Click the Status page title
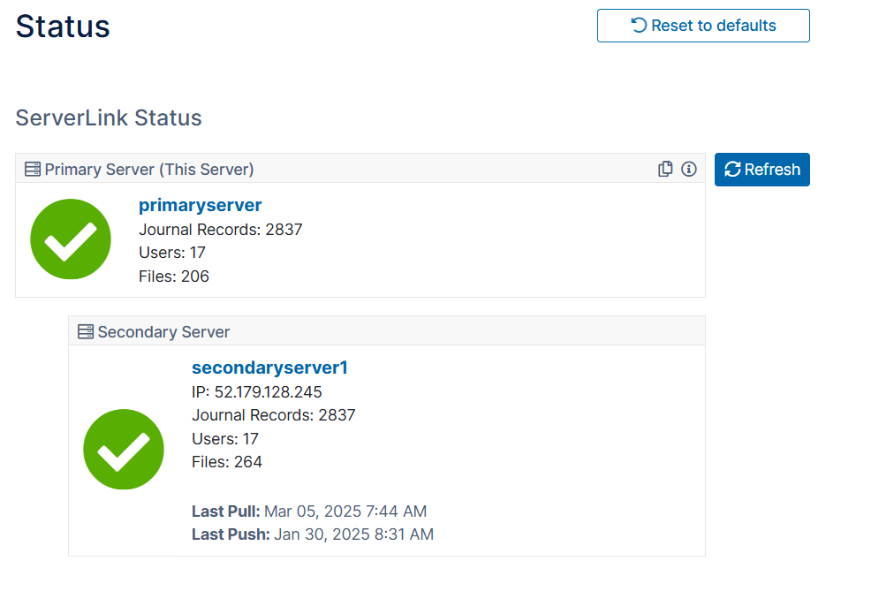The height and width of the screenshot is (595, 894). click(62, 26)
